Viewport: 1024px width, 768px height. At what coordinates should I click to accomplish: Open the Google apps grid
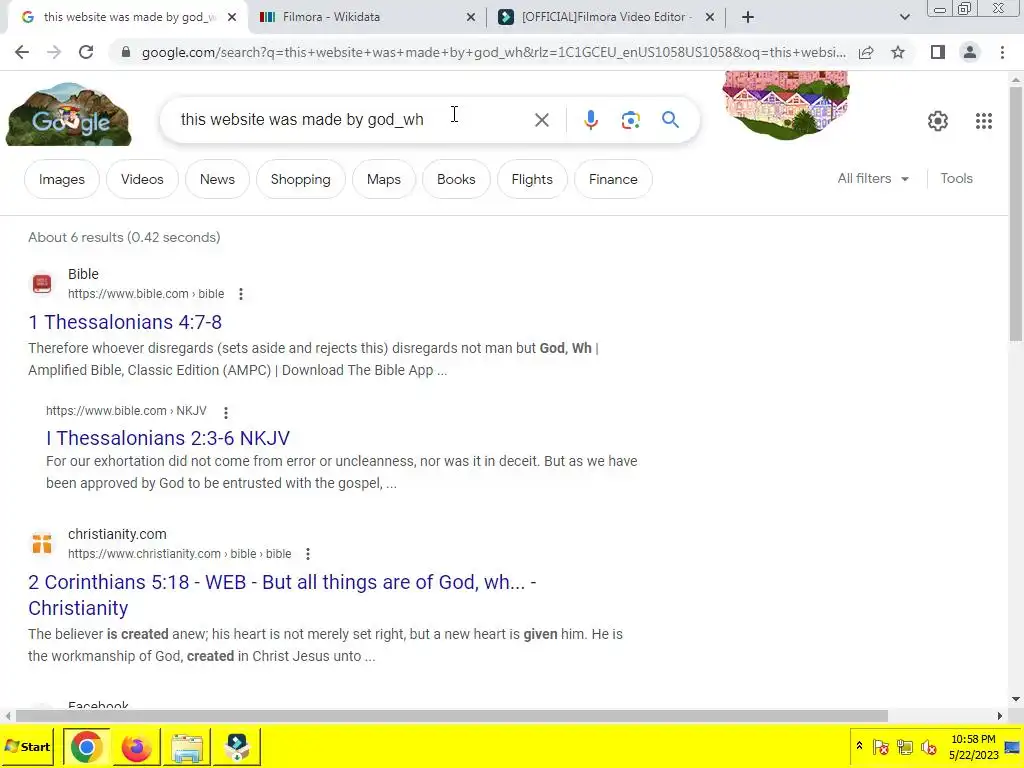click(x=984, y=121)
